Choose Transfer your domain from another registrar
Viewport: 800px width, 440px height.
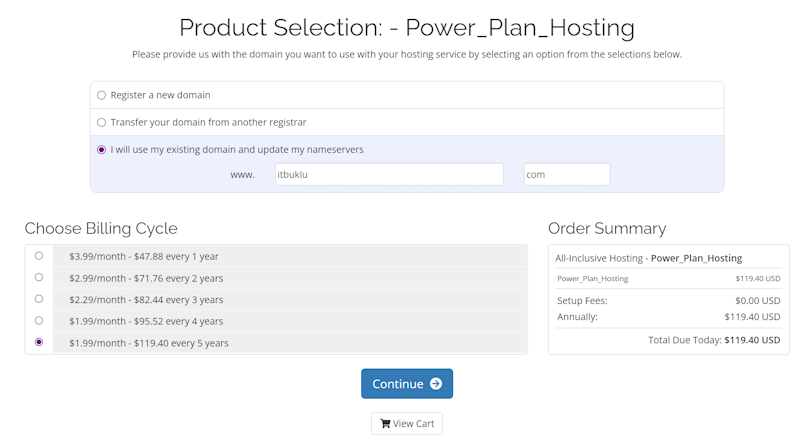pyautogui.click(x=101, y=122)
